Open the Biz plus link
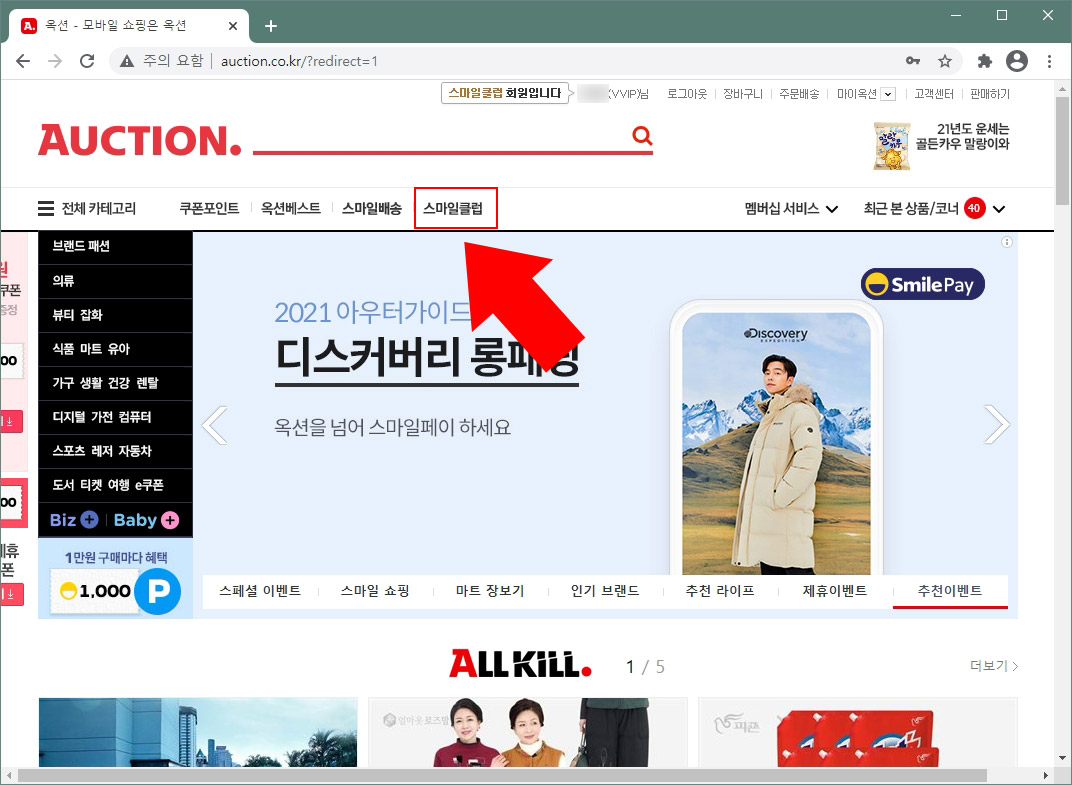 click(x=73, y=520)
